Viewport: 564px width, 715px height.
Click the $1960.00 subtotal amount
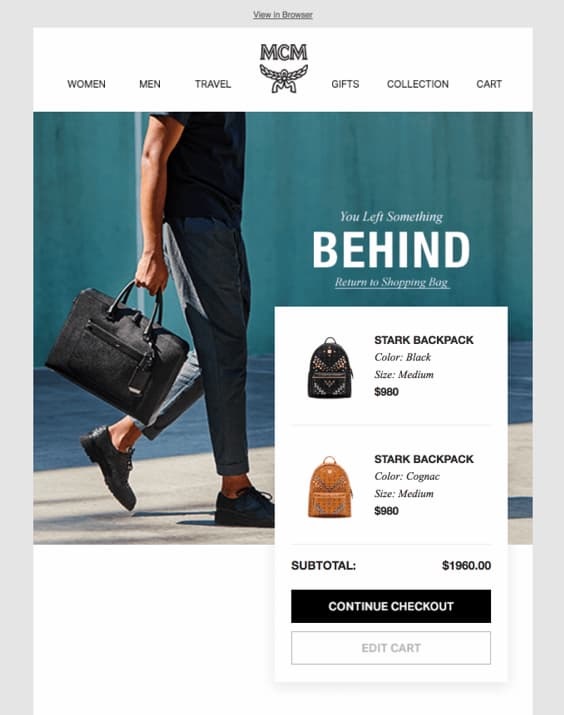[466, 565]
